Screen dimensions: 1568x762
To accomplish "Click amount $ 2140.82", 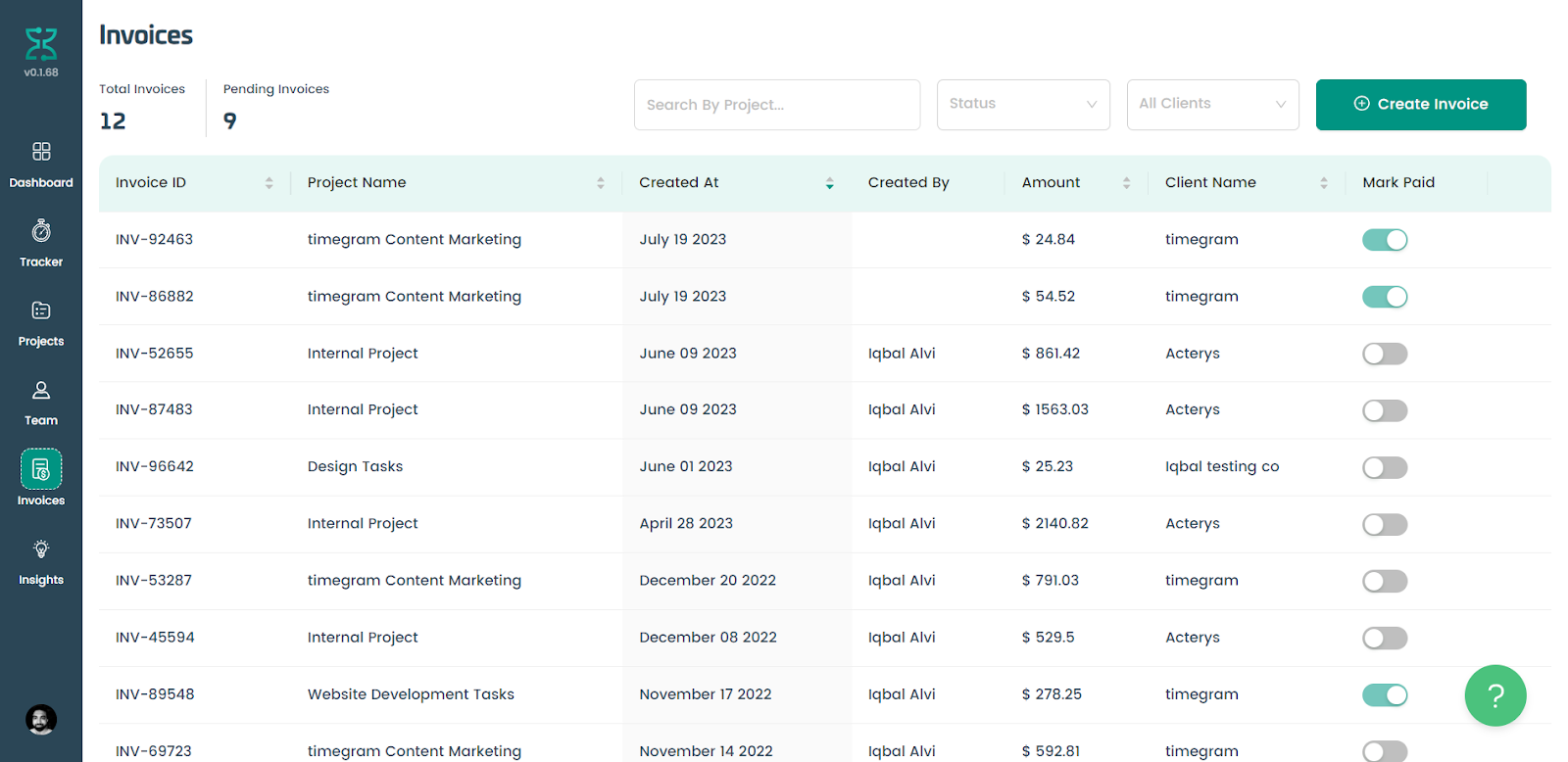I will (x=1054, y=524).
